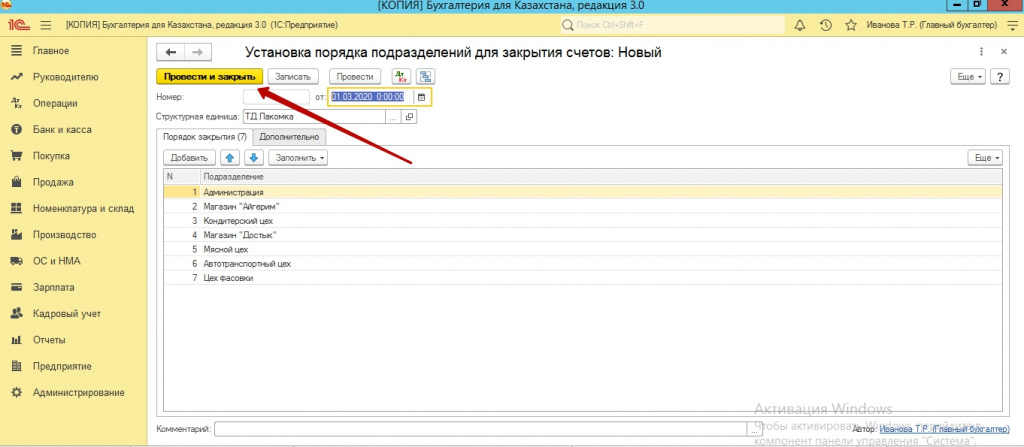The width and height of the screenshot is (1024, 447).
Task: Click Провести и закрыть button
Action: 210,76
